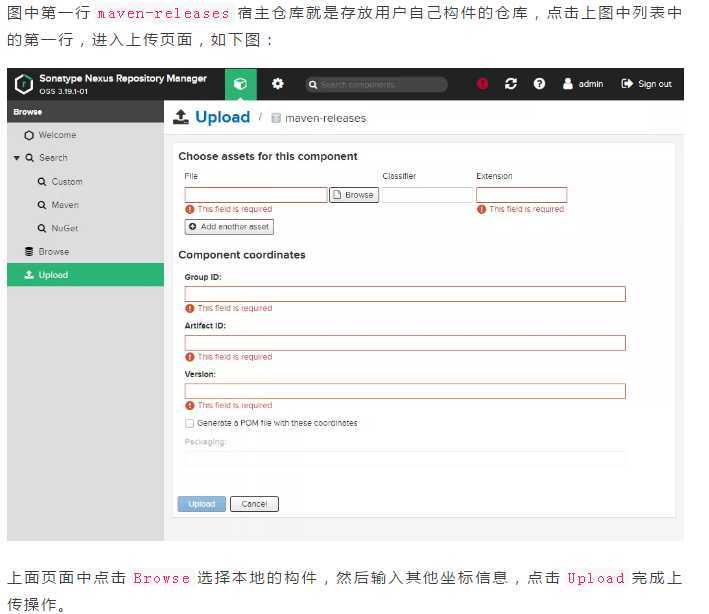Click the File path input field

(x=256, y=195)
